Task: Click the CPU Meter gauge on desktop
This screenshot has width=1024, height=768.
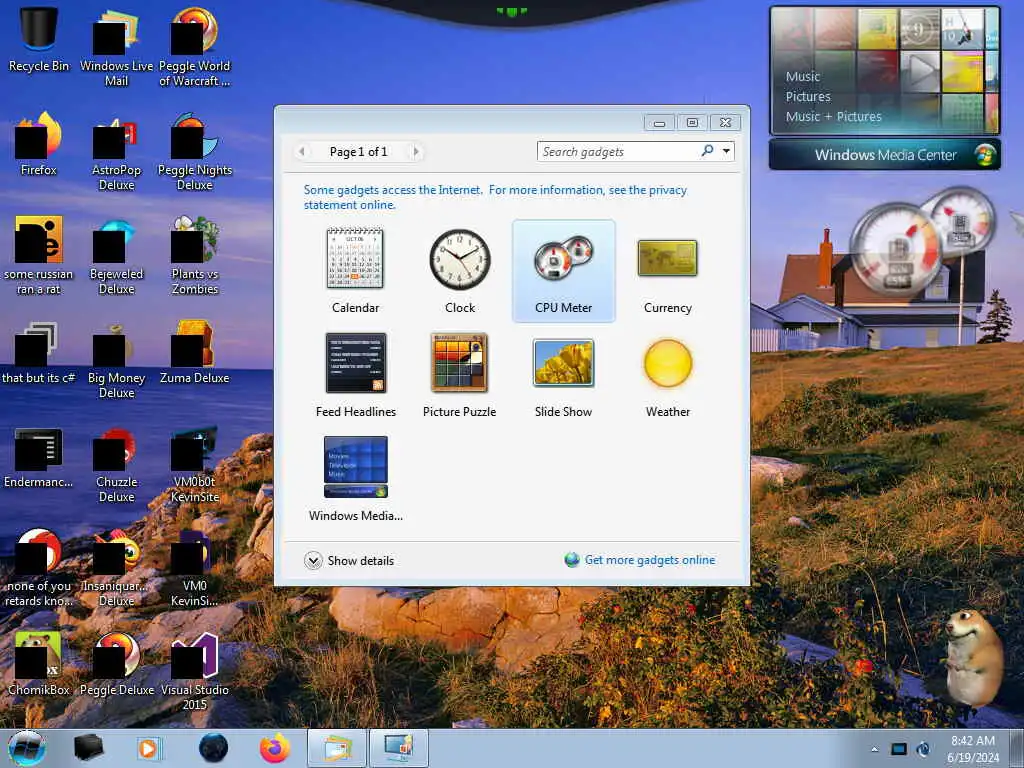Action: coord(921,239)
